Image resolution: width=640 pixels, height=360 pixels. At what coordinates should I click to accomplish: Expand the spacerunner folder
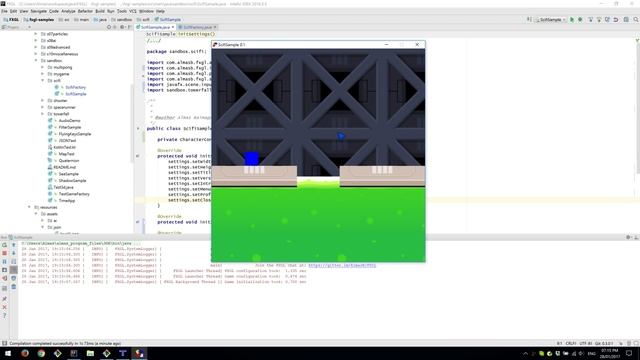pyautogui.click(x=42, y=107)
